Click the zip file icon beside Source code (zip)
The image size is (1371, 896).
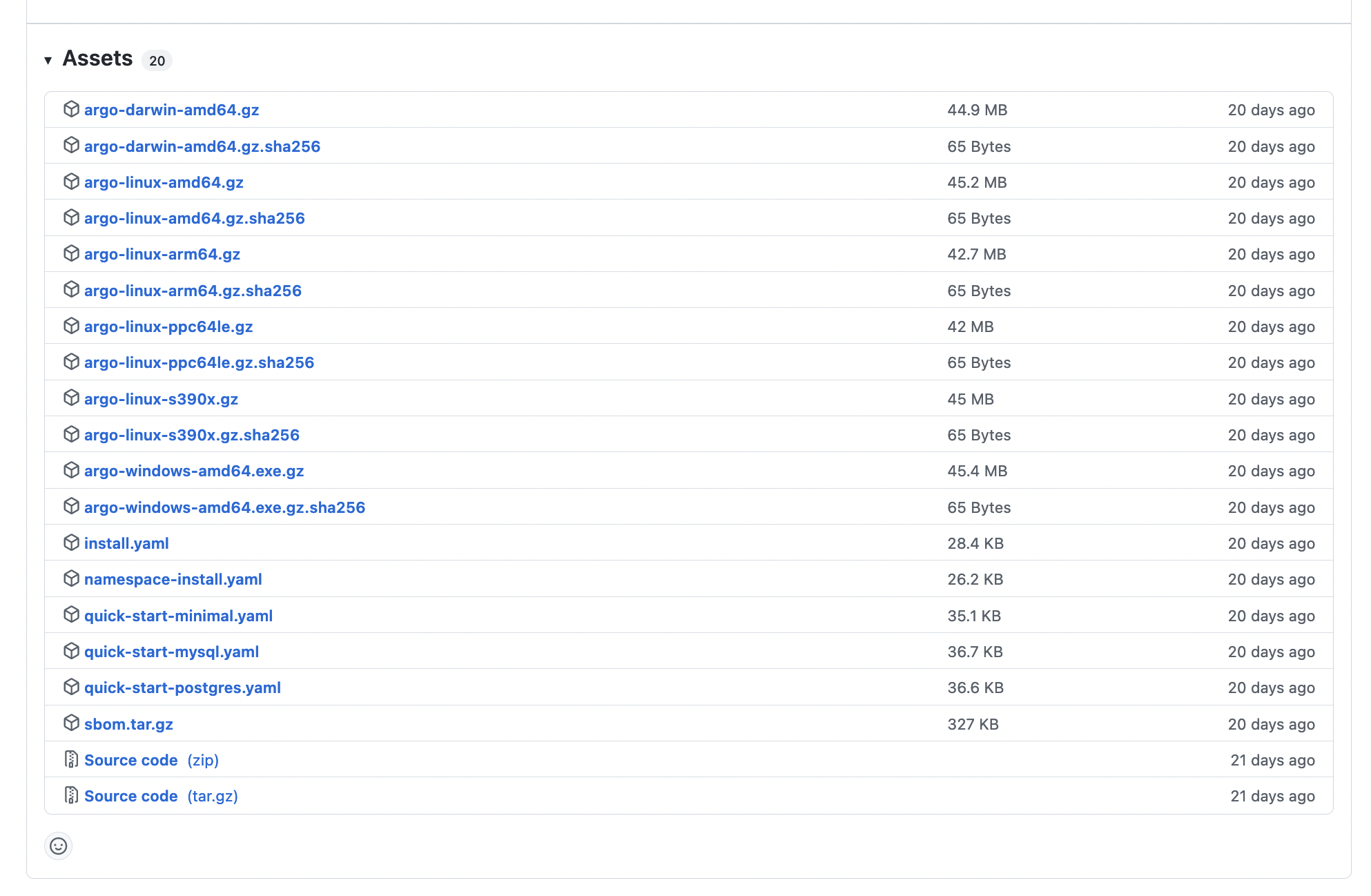pos(71,759)
